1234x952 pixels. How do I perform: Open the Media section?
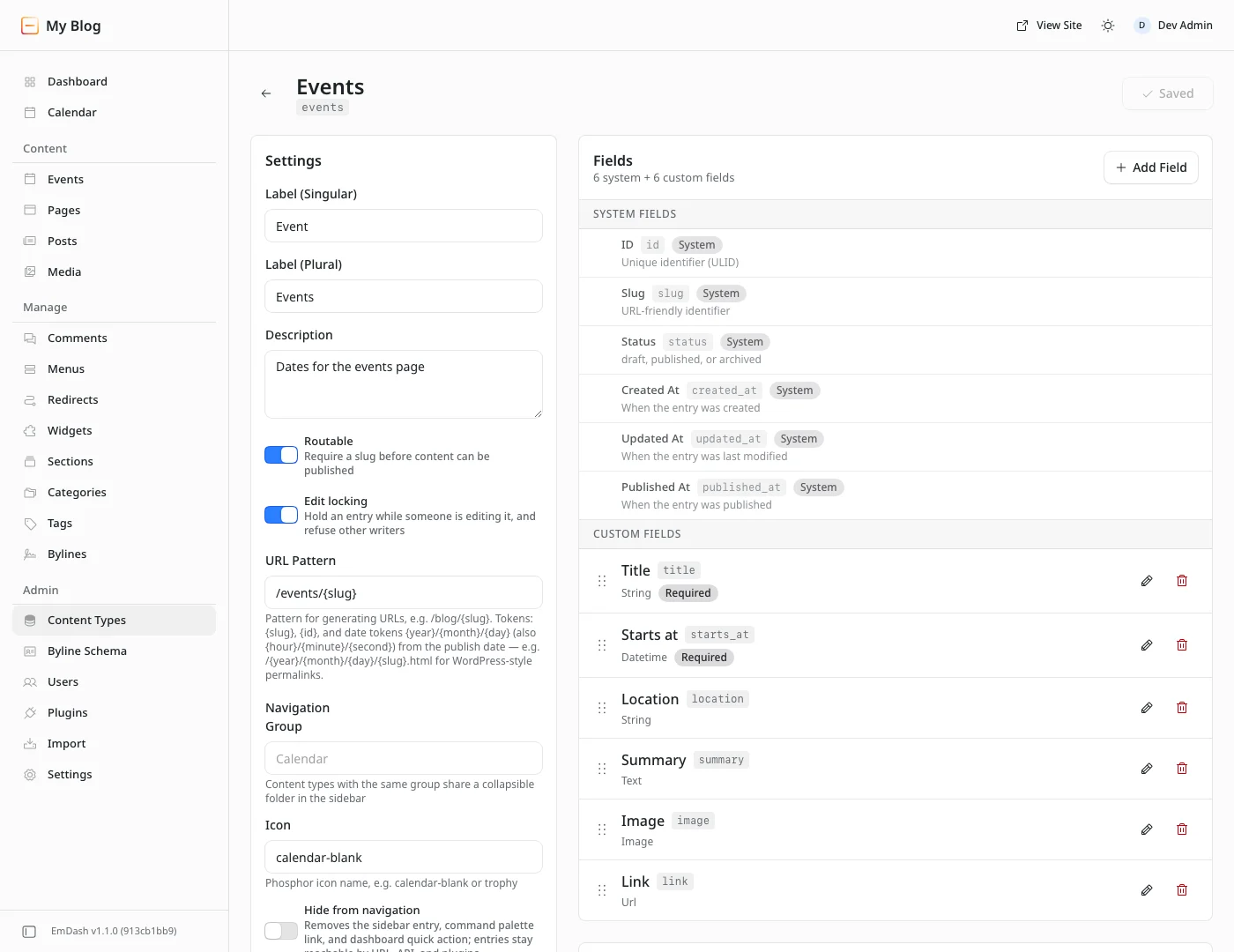tap(115, 272)
